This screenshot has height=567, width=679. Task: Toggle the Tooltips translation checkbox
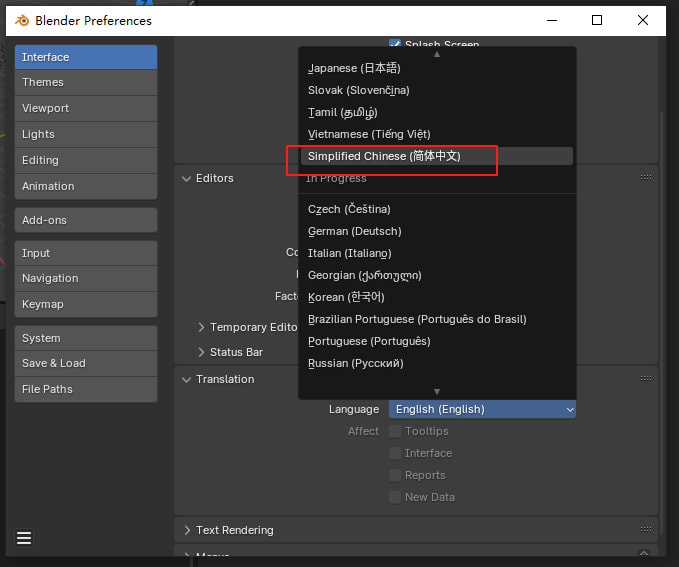tap(394, 431)
